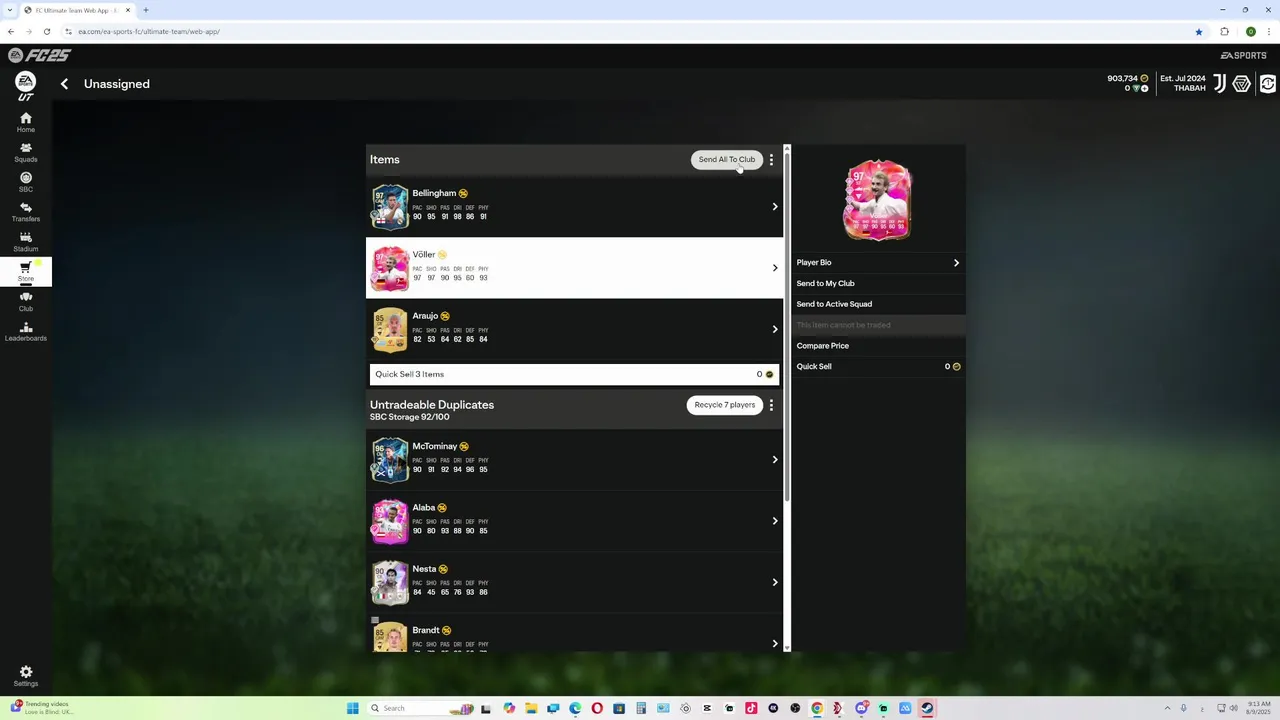Click Quick Sell 3 Items bar
The width and height of the screenshot is (1280, 720).
(574, 374)
